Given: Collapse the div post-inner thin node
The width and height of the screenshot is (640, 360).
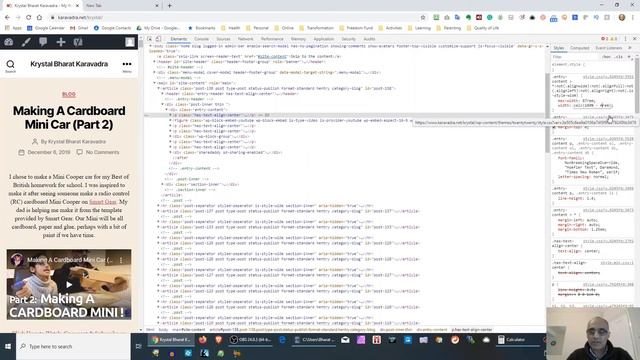Looking at the screenshot, I should pyautogui.click(x=163, y=104).
